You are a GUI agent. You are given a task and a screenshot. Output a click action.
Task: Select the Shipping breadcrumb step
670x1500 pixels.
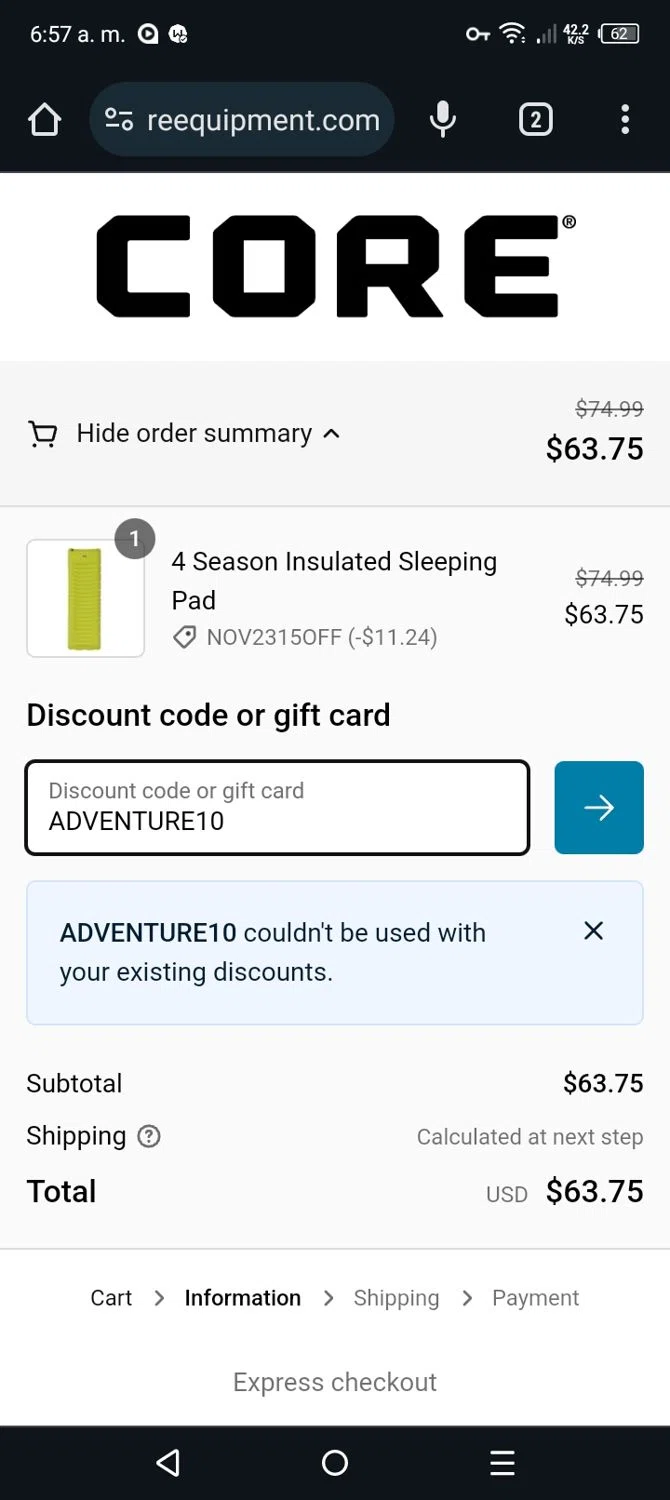(x=396, y=1298)
